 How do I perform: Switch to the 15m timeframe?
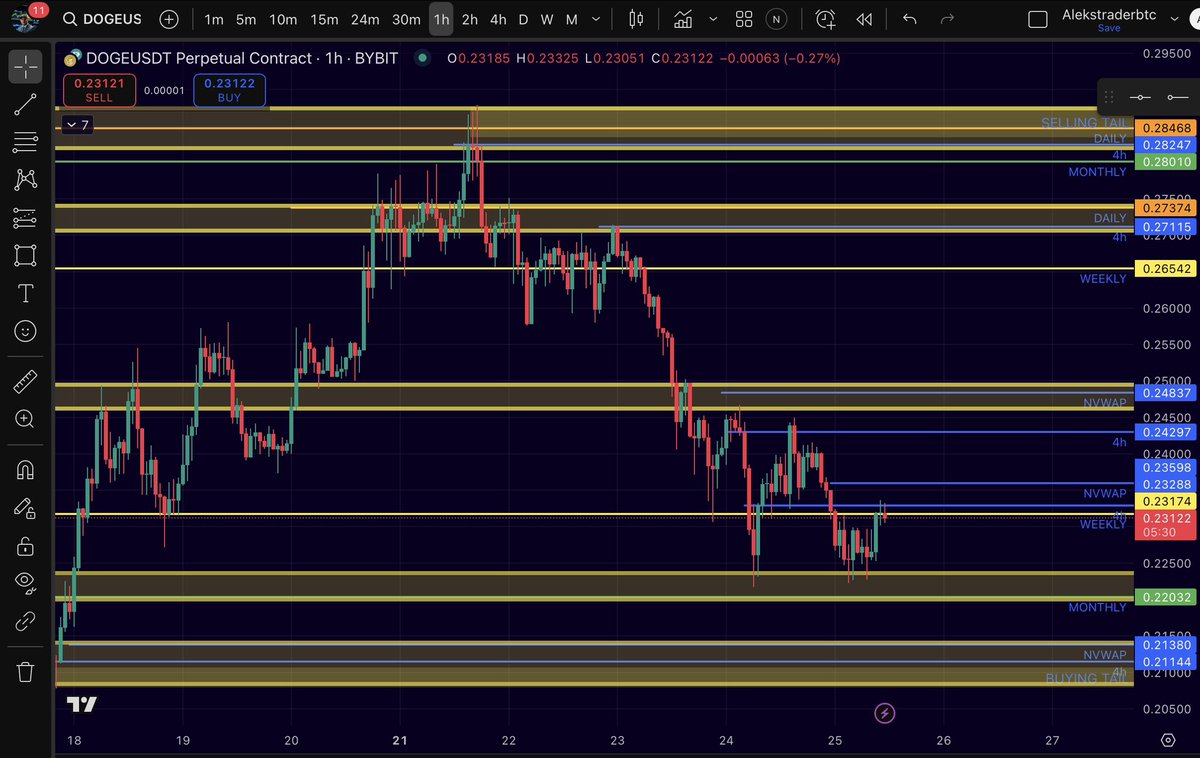click(324, 19)
